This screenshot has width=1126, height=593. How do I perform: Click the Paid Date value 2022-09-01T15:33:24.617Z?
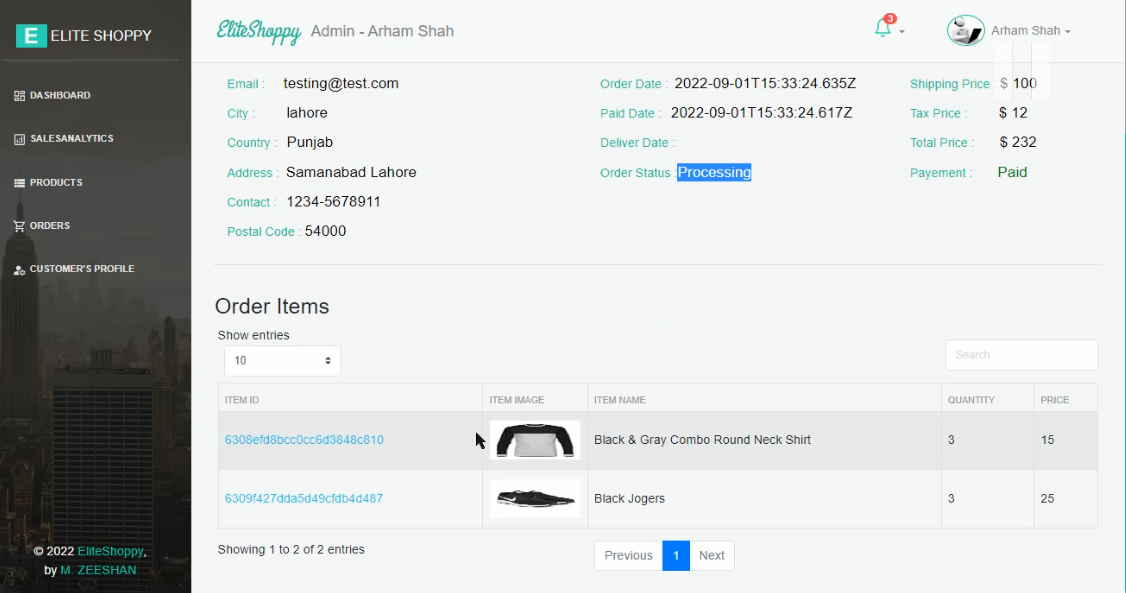761,113
